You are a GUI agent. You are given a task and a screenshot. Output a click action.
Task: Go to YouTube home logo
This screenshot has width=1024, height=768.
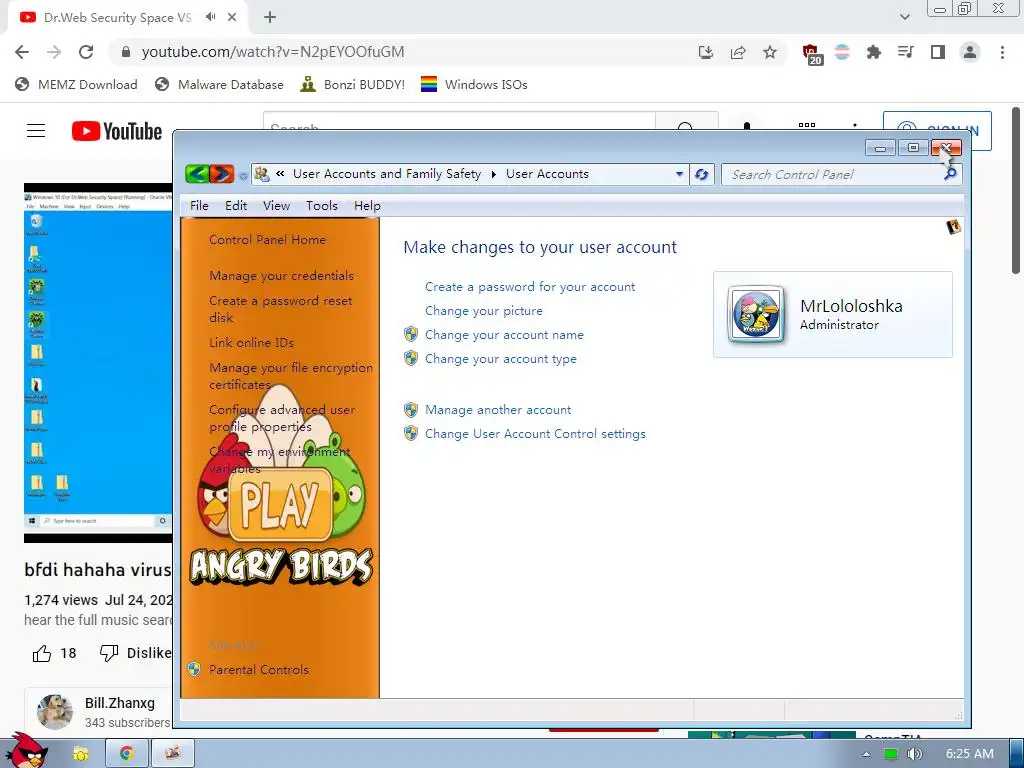[116, 131]
